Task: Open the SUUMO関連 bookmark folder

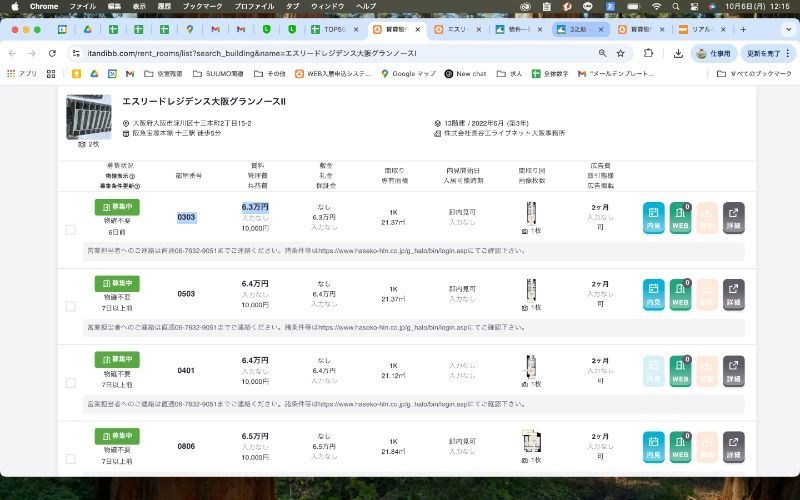Action: [218, 74]
